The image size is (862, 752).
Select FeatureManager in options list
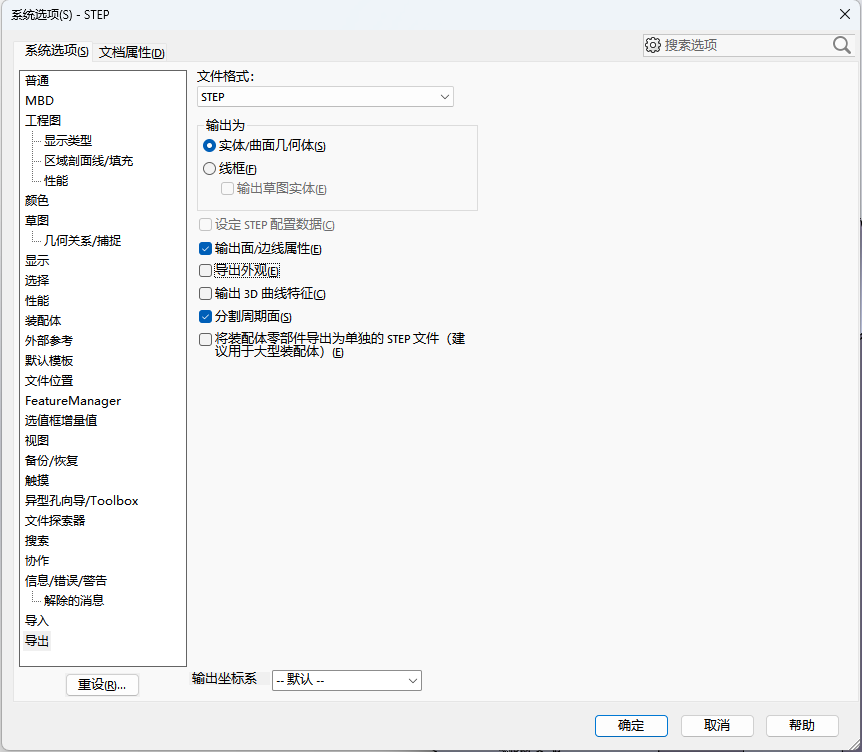click(x=73, y=401)
